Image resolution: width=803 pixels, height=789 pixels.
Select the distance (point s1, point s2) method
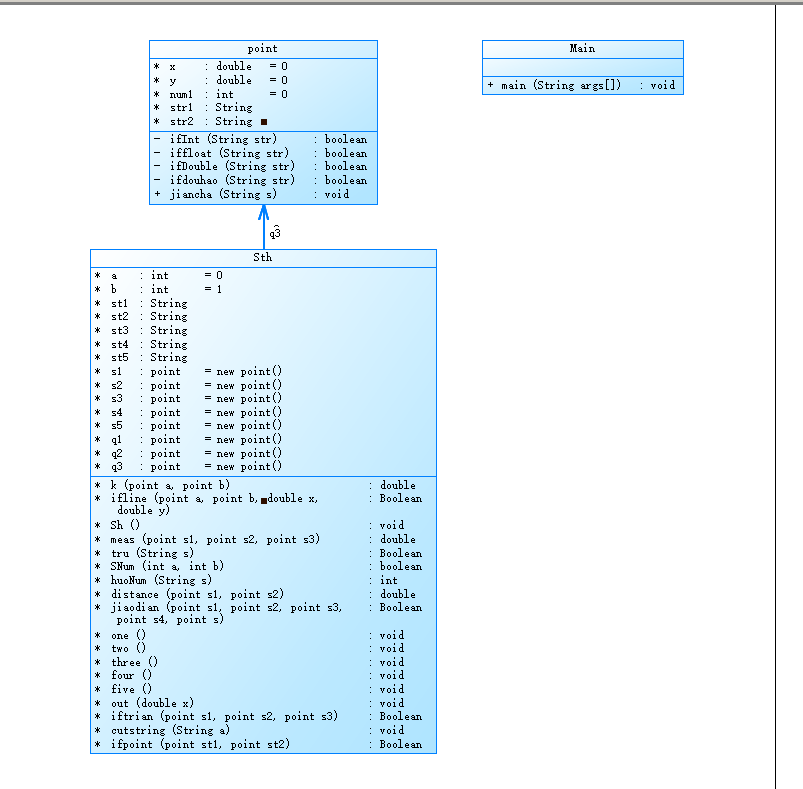coord(256,594)
